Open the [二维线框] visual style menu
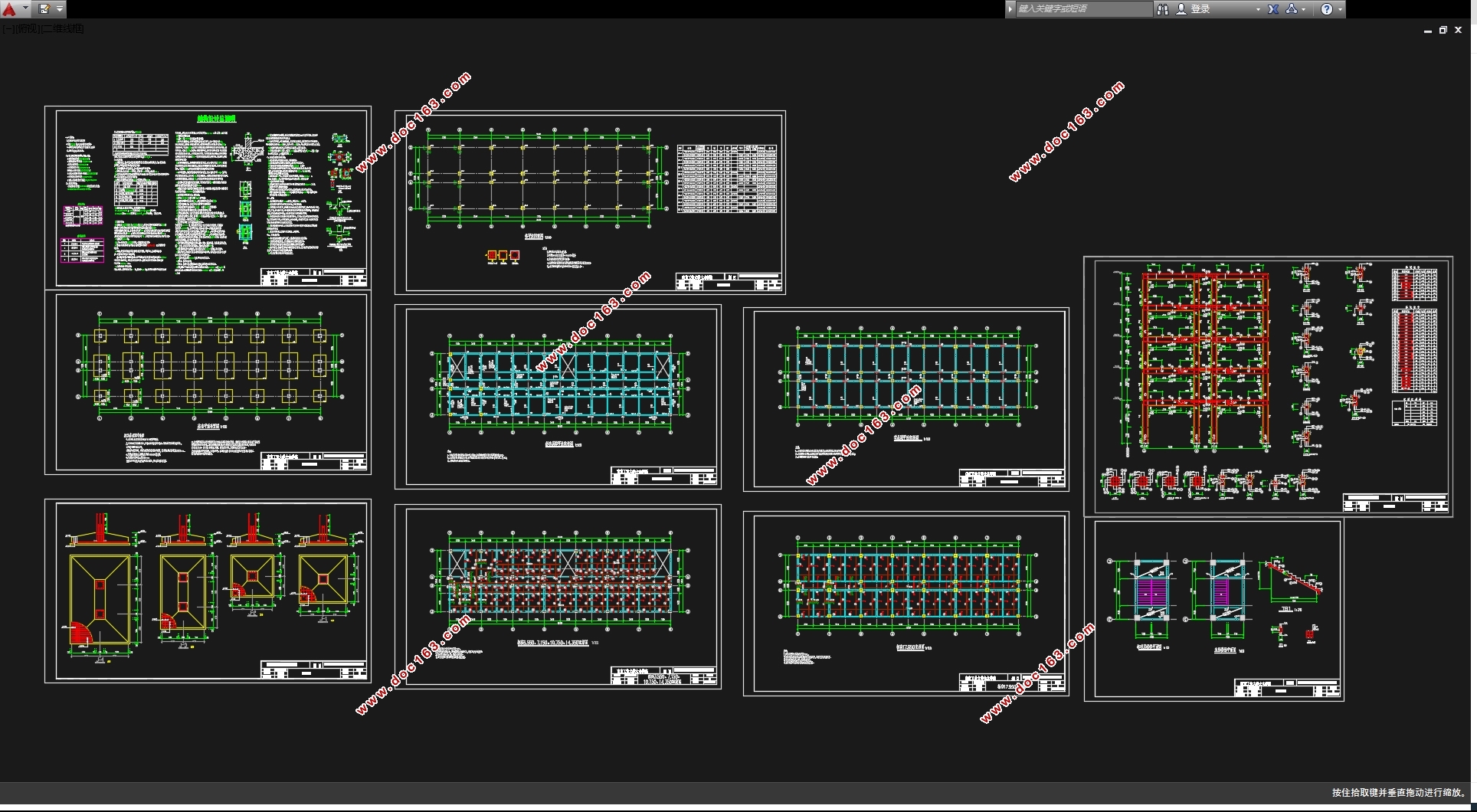Viewport: 1477px width, 812px height. [62, 29]
